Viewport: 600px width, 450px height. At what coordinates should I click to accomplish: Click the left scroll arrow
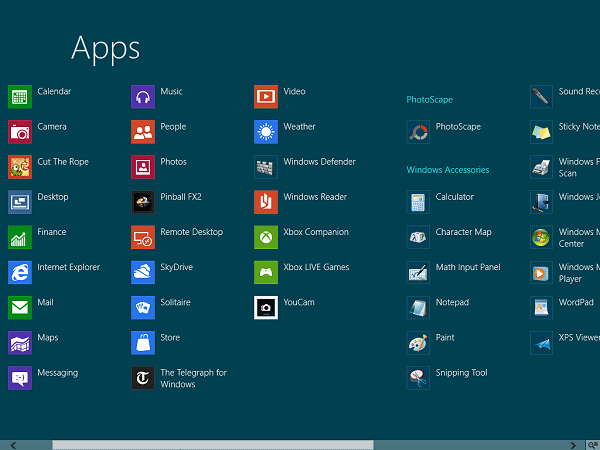click(13, 445)
